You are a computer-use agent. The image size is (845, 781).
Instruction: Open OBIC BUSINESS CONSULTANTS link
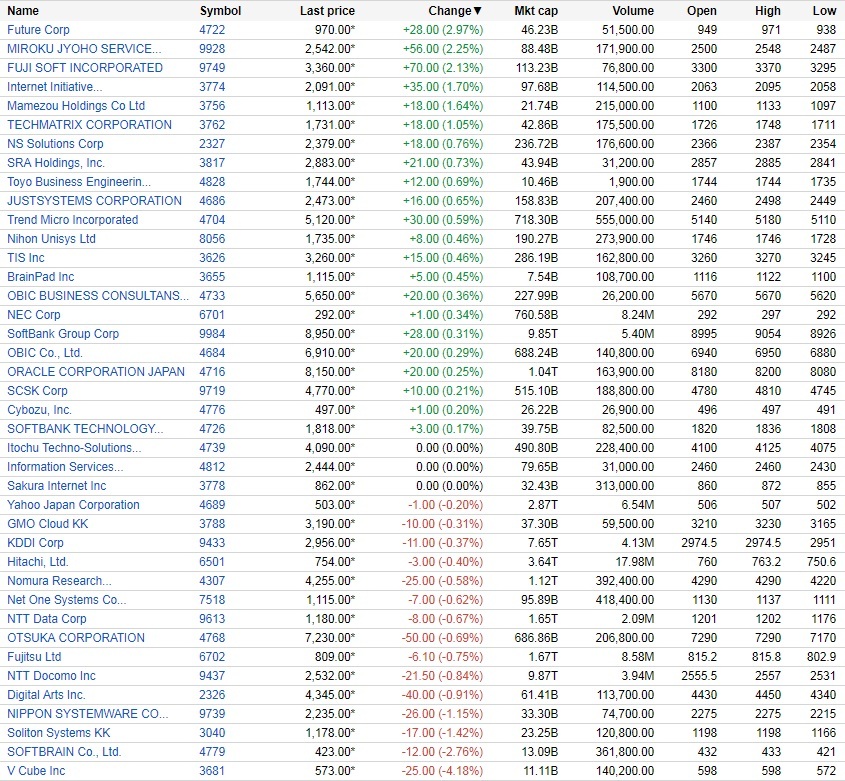point(98,296)
